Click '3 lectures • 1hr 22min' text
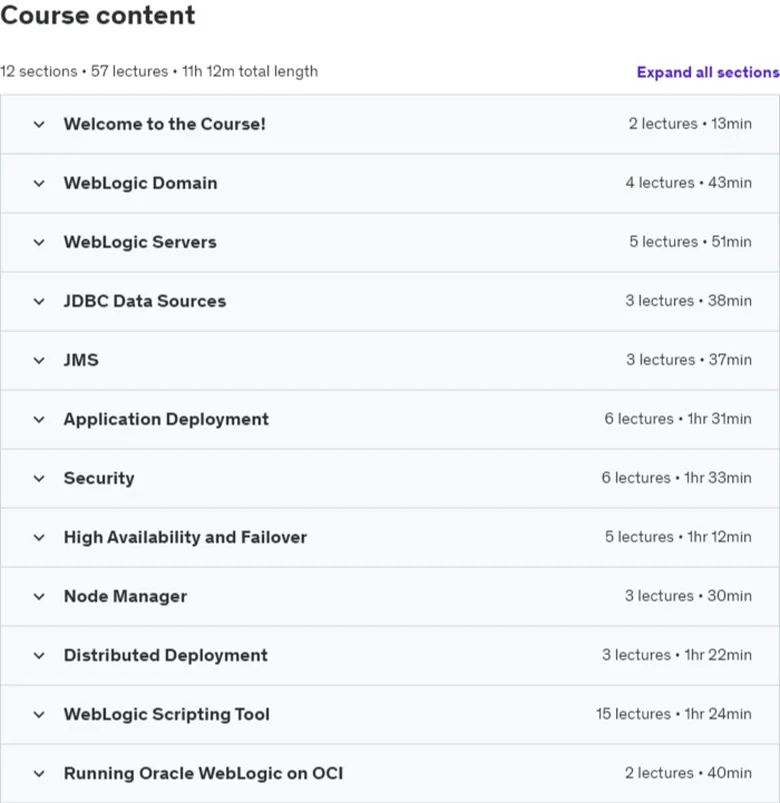Image resolution: width=780 pixels, height=803 pixels. 677,655
